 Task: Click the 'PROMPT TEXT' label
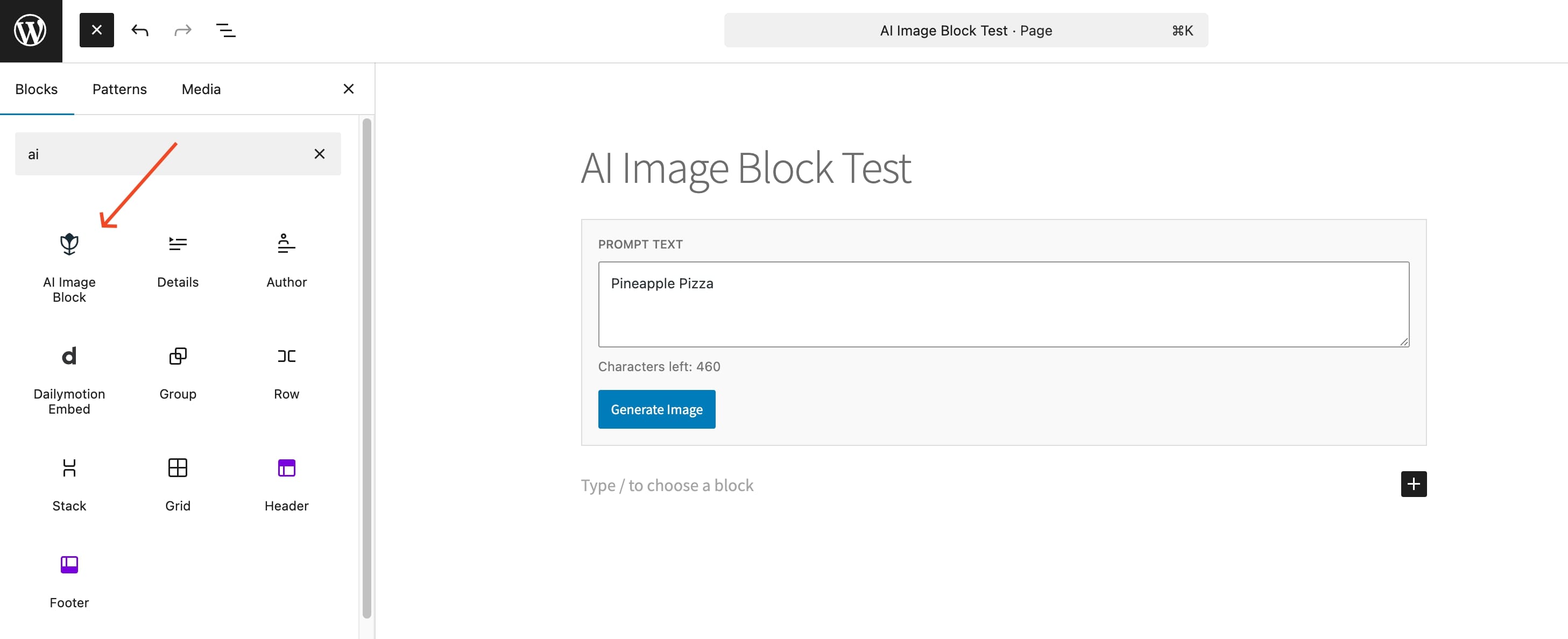[640, 244]
